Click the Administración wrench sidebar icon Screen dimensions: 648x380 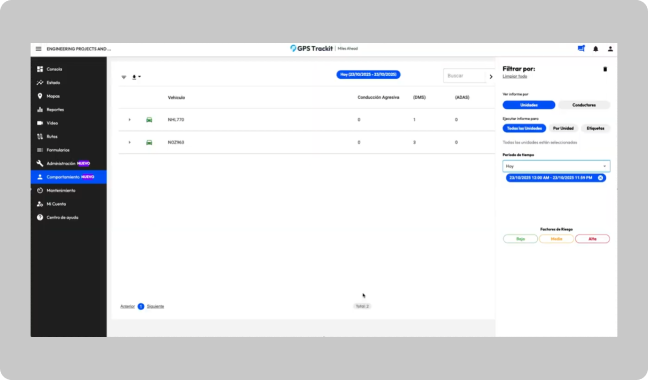tap(40, 164)
